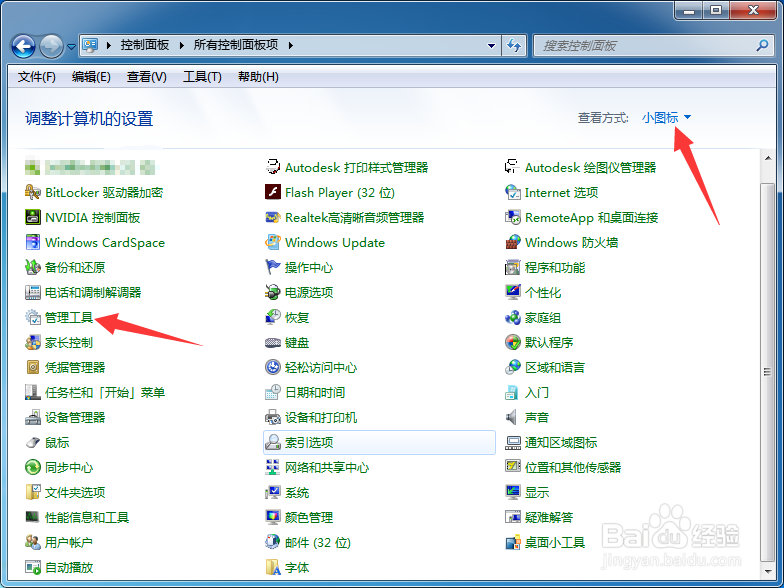Open the 编辑(E) menu

(91, 77)
